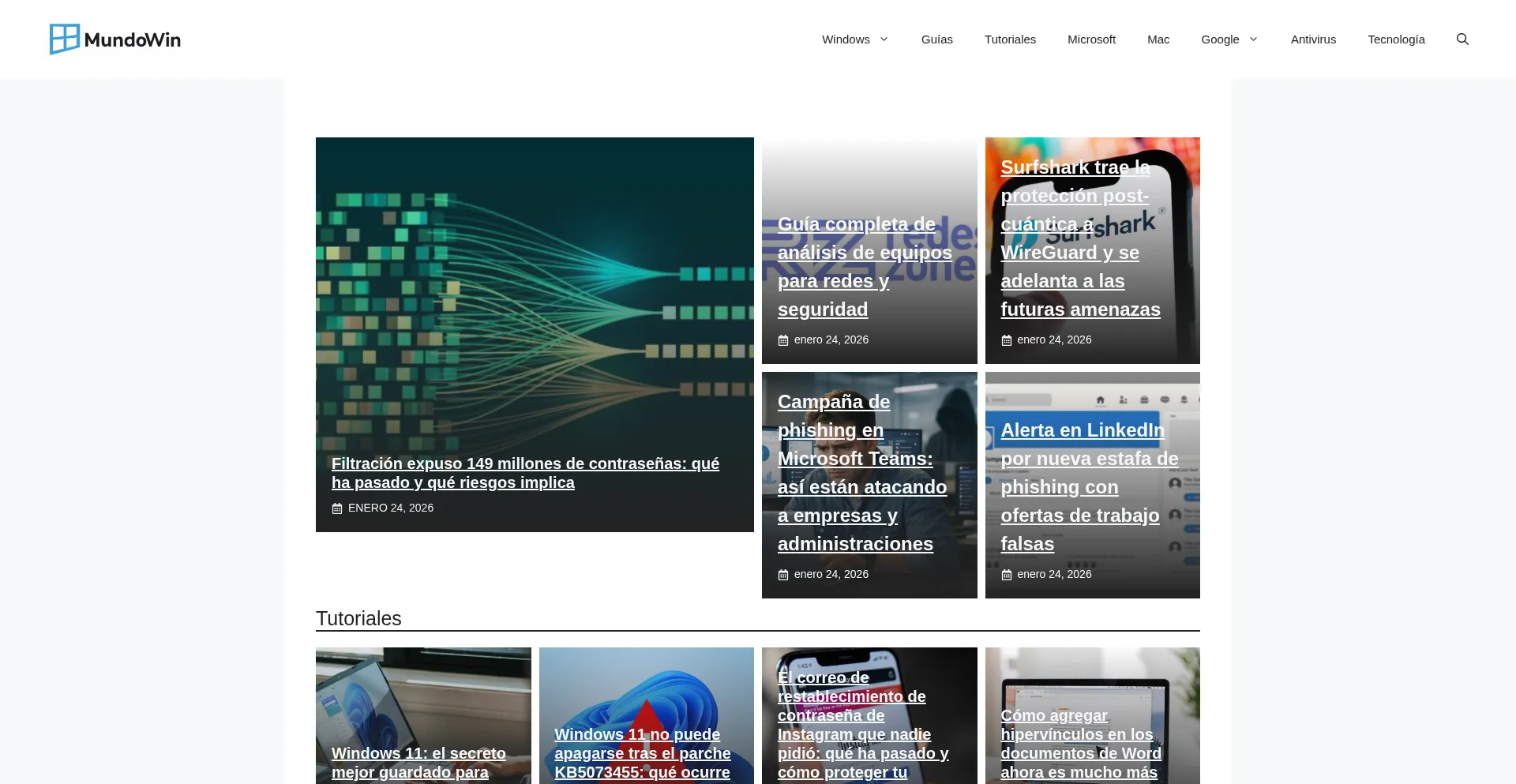Screen dimensions: 1516x784
Task: Open Instagram password reset email article
Action: [863, 725]
